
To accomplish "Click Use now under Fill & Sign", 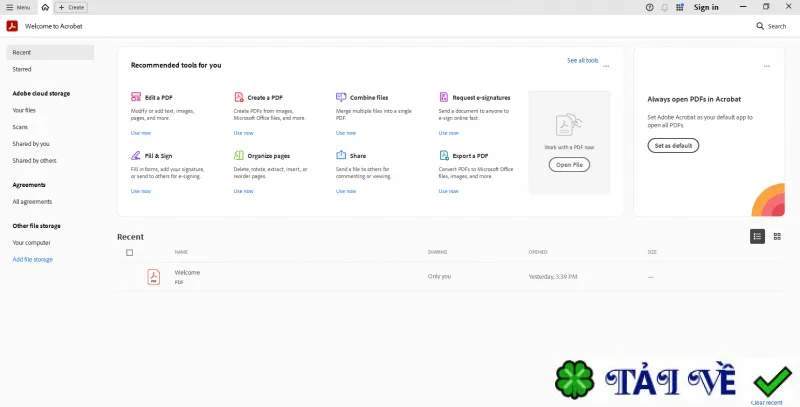I will coord(141,191).
